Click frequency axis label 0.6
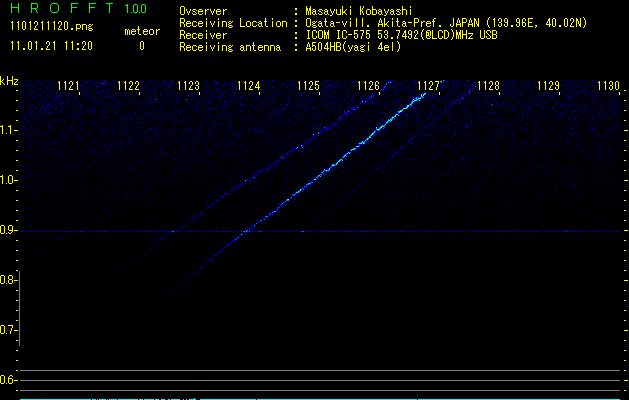The image size is (629, 400). pyautogui.click(x=8, y=380)
